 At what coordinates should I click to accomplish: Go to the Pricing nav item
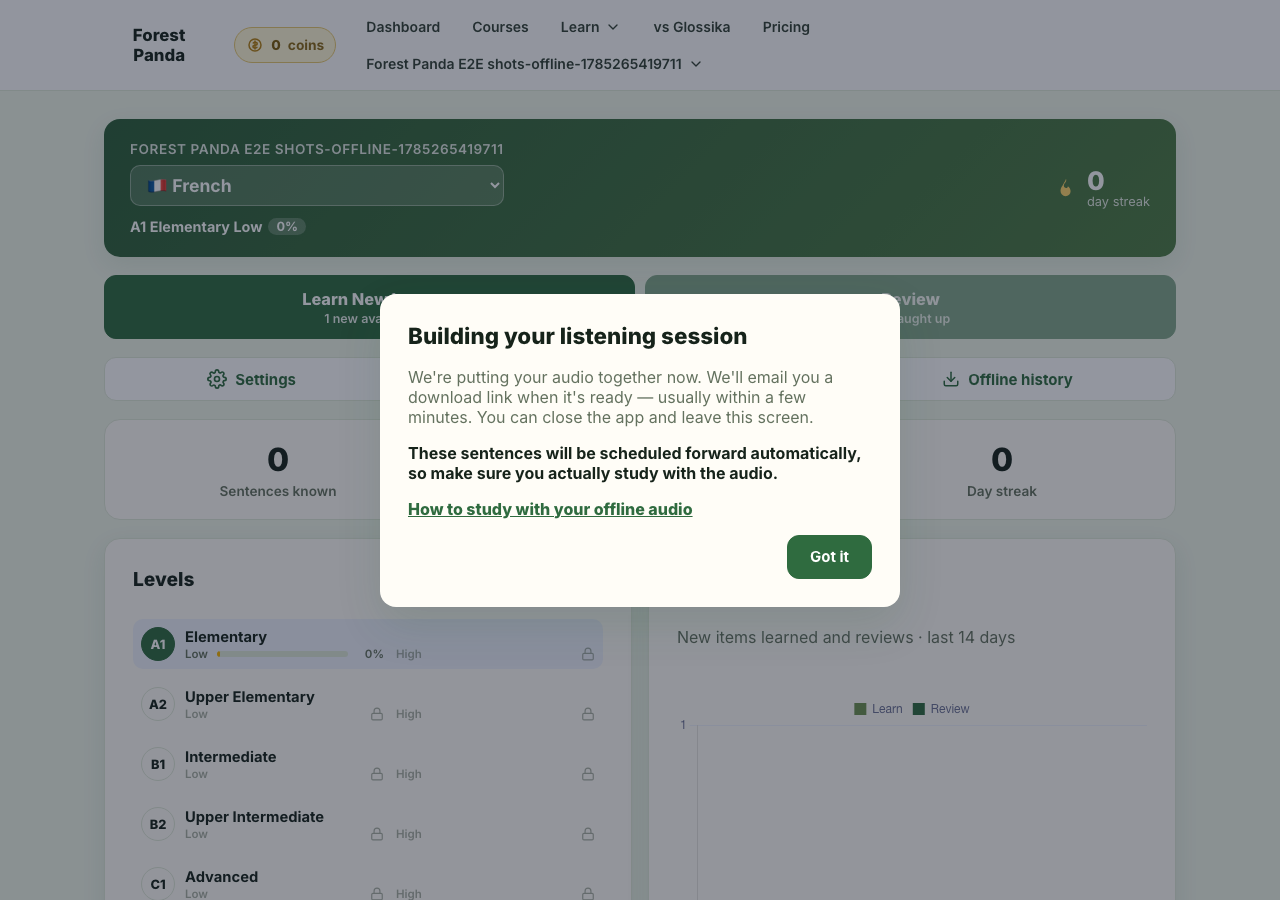click(786, 27)
